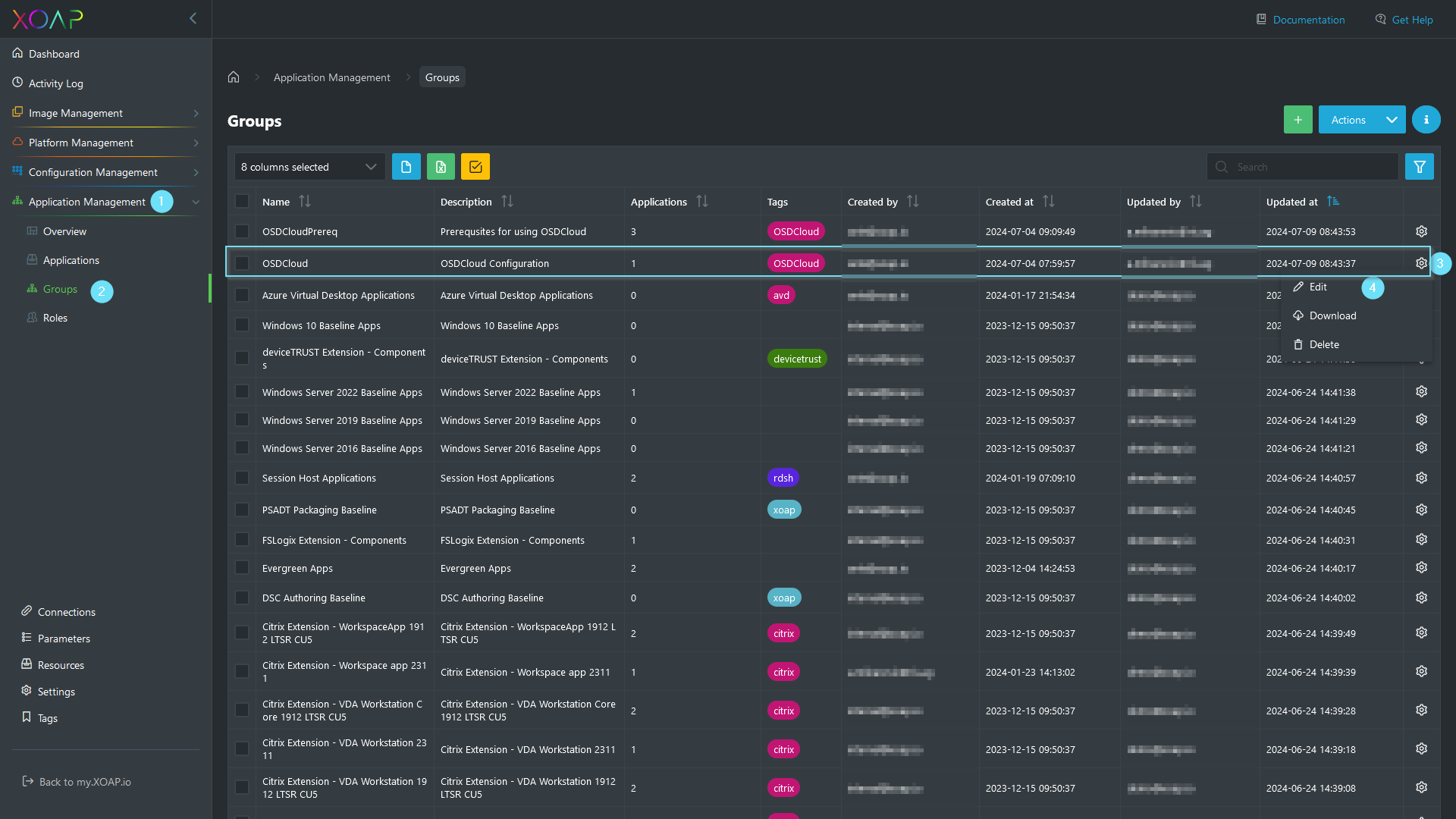Viewport: 1456px width, 819px height.
Task: Click the devicetrust tag badge
Action: coord(797,359)
